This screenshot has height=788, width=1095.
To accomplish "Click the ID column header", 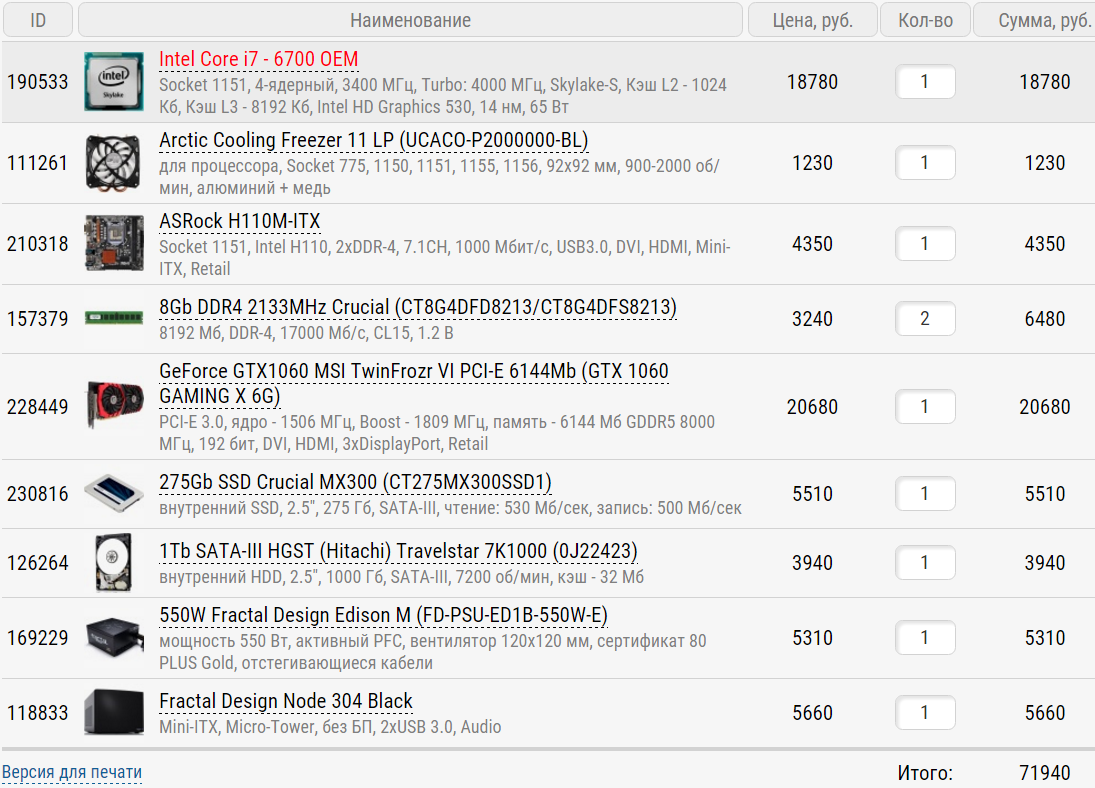I will click(x=38, y=20).
